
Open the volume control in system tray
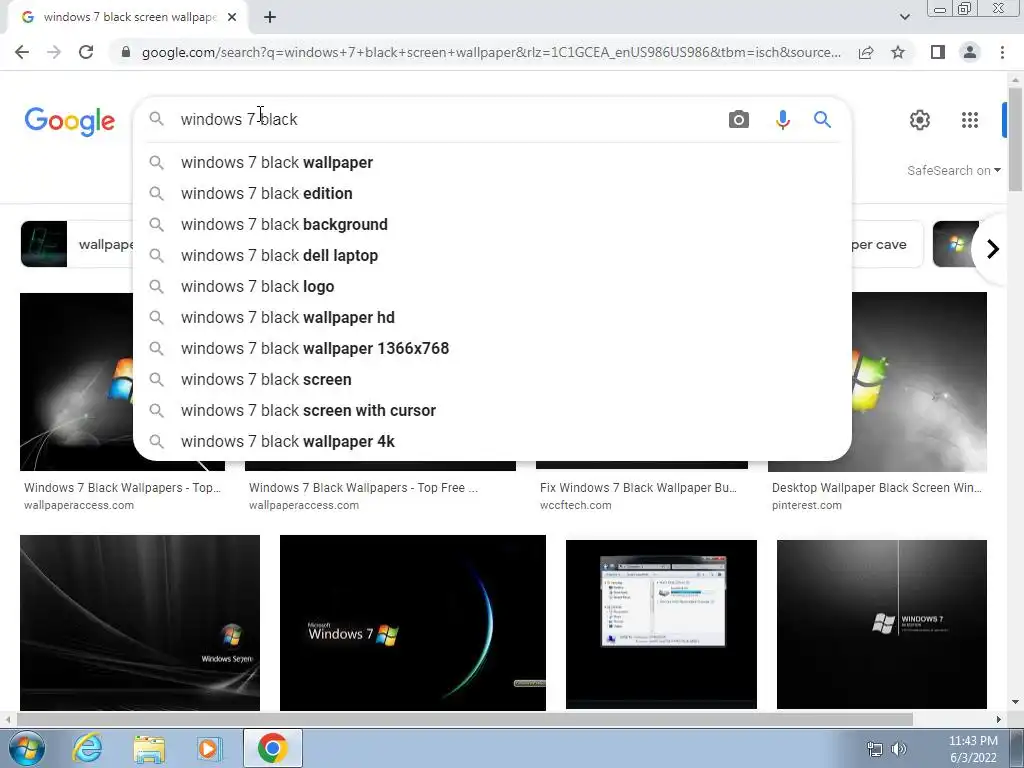point(899,749)
